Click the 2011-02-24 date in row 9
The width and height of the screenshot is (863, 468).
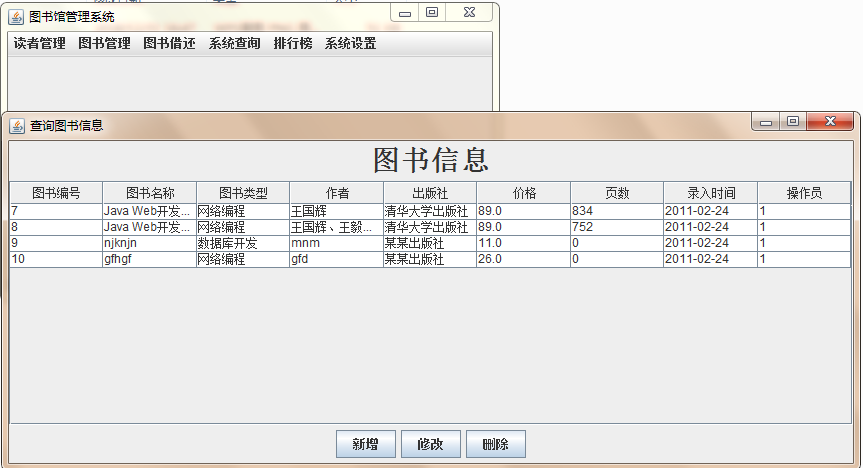pos(711,243)
